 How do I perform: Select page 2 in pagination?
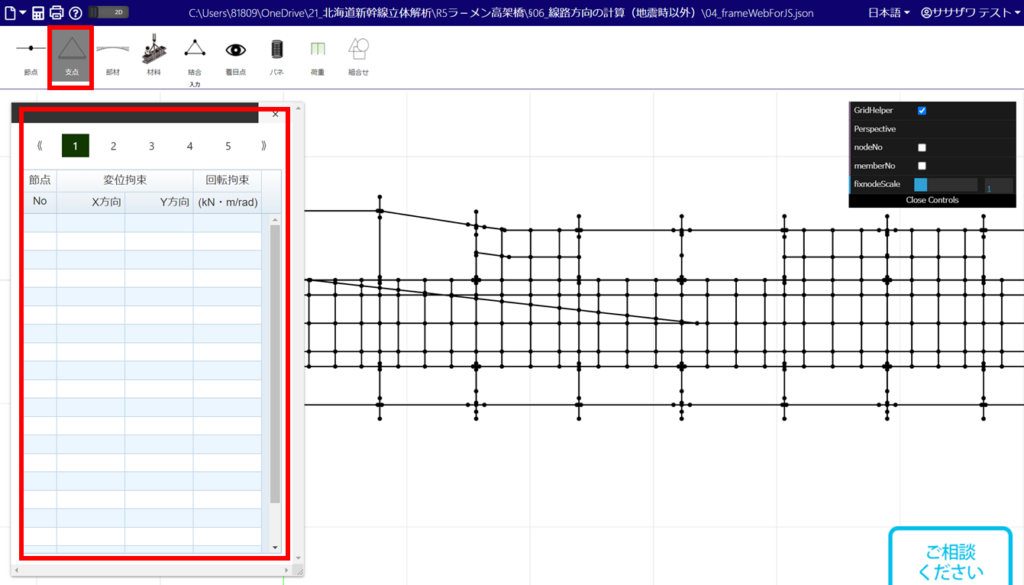click(x=113, y=146)
